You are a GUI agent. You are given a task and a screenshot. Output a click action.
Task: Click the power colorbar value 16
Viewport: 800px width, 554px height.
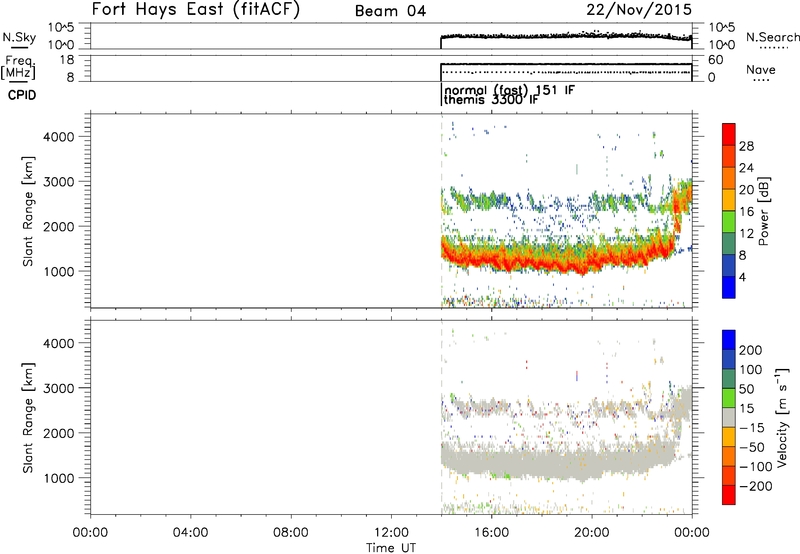[x=746, y=212]
